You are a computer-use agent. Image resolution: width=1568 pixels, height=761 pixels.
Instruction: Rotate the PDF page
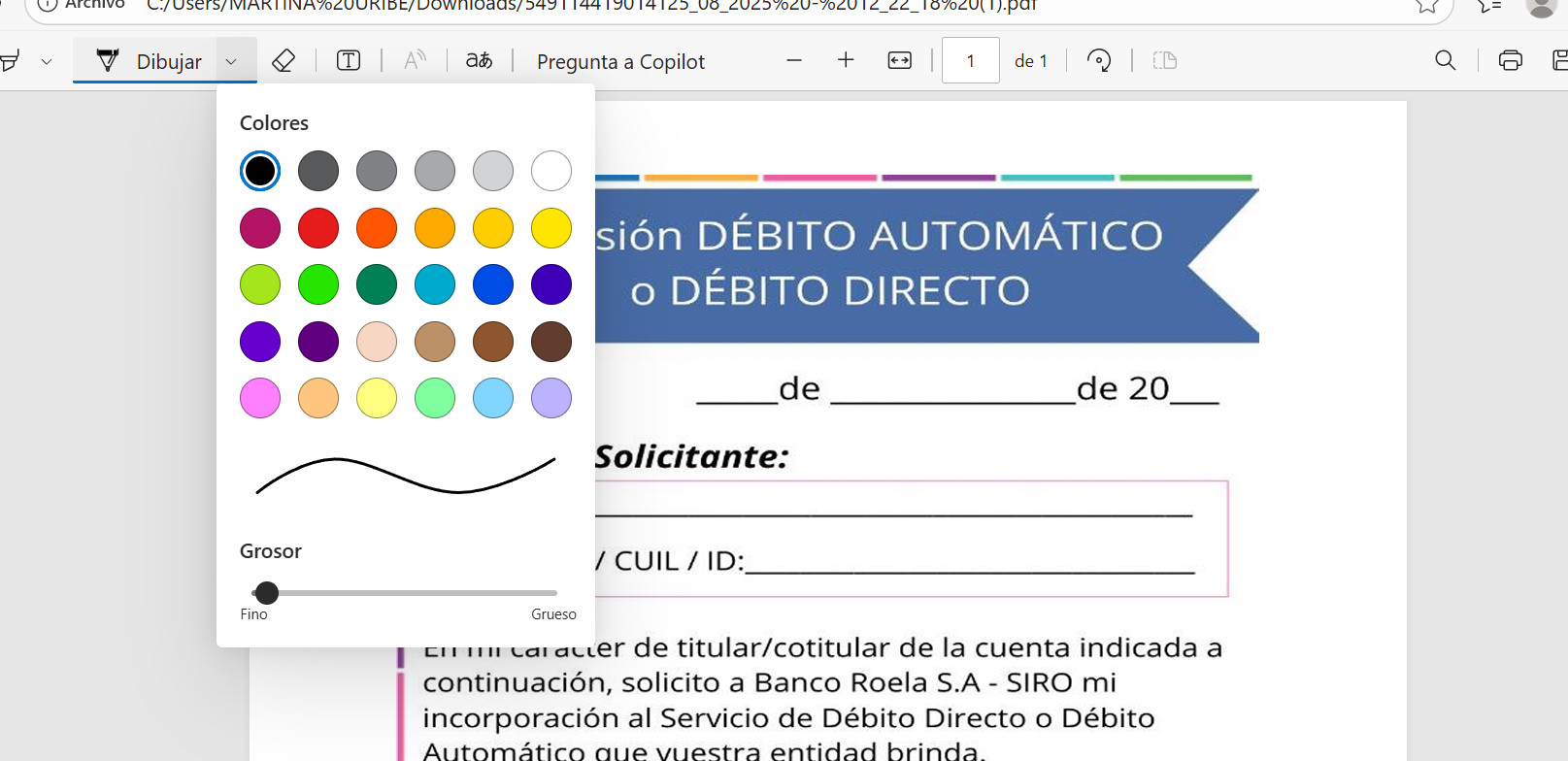(x=1099, y=61)
